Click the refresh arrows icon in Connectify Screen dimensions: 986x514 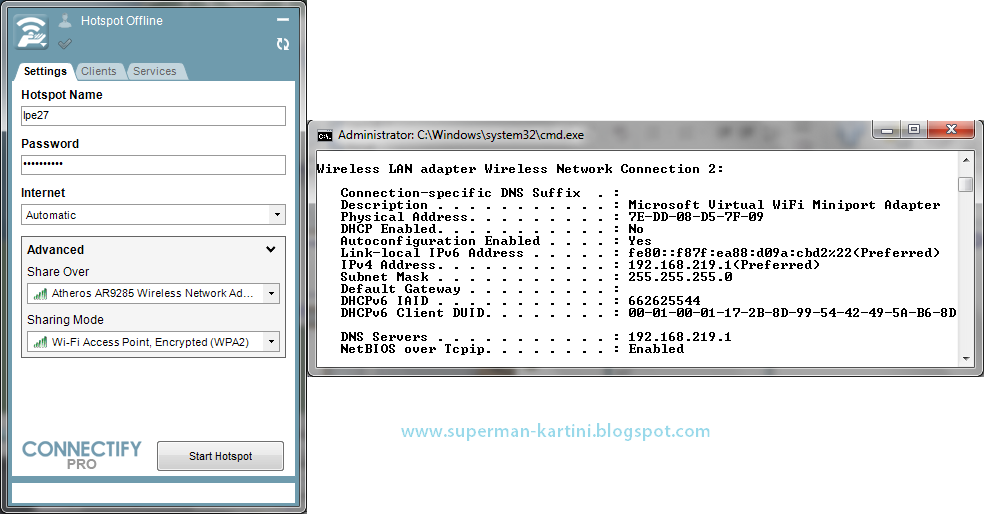(283, 43)
